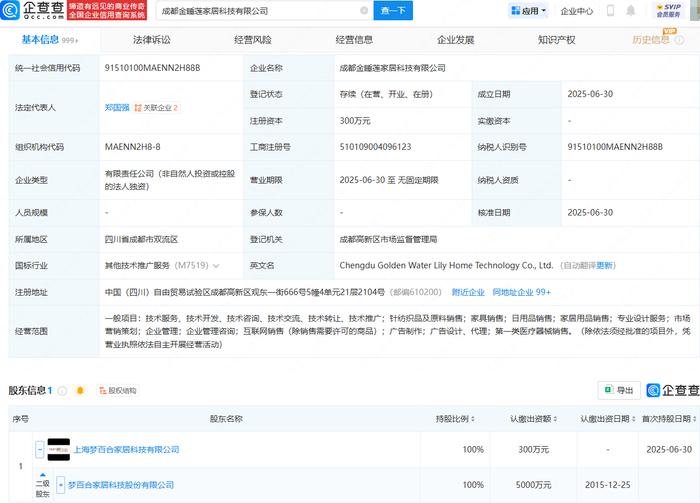Image resolution: width=700 pixels, height=503 pixels.
Task: Click the 5000万元 subscribed capital cell
Action: pyautogui.click(x=533, y=485)
